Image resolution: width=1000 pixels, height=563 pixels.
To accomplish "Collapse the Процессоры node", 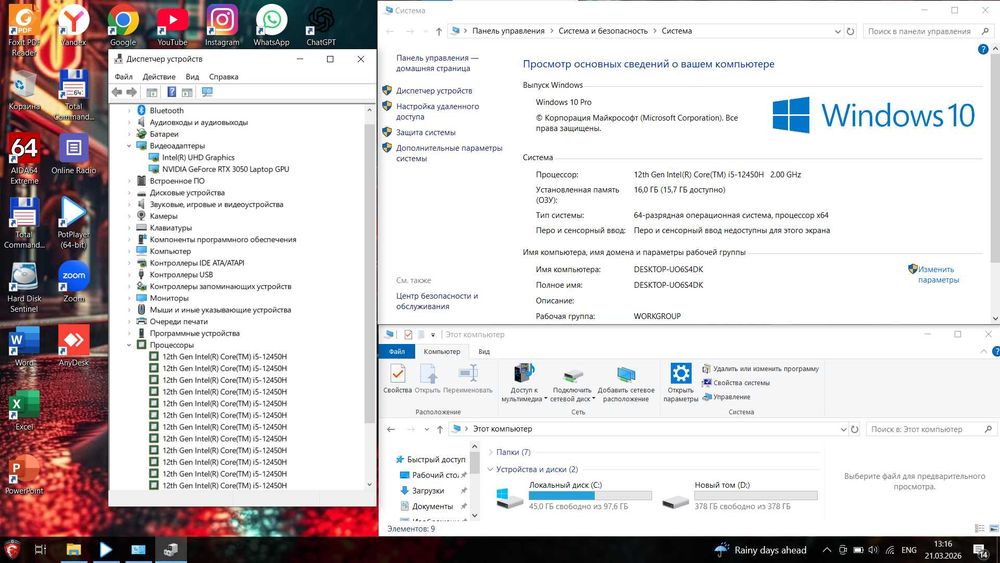I will [x=129, y=345].
